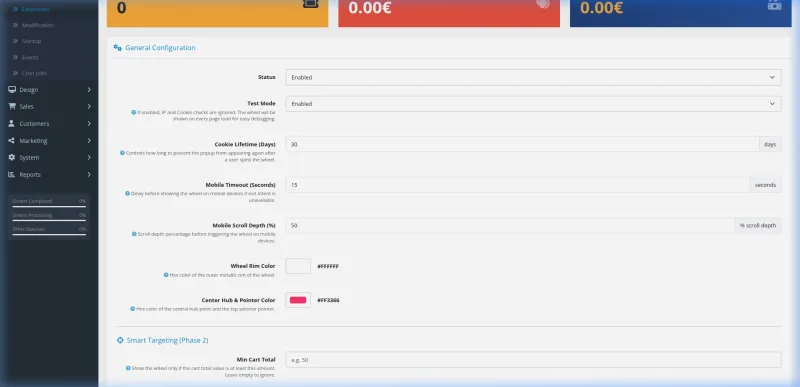This screenshot has width=800, height=387.
Task: Click the Mobile Timeout seconds input
Action: [x=517, y=185]
